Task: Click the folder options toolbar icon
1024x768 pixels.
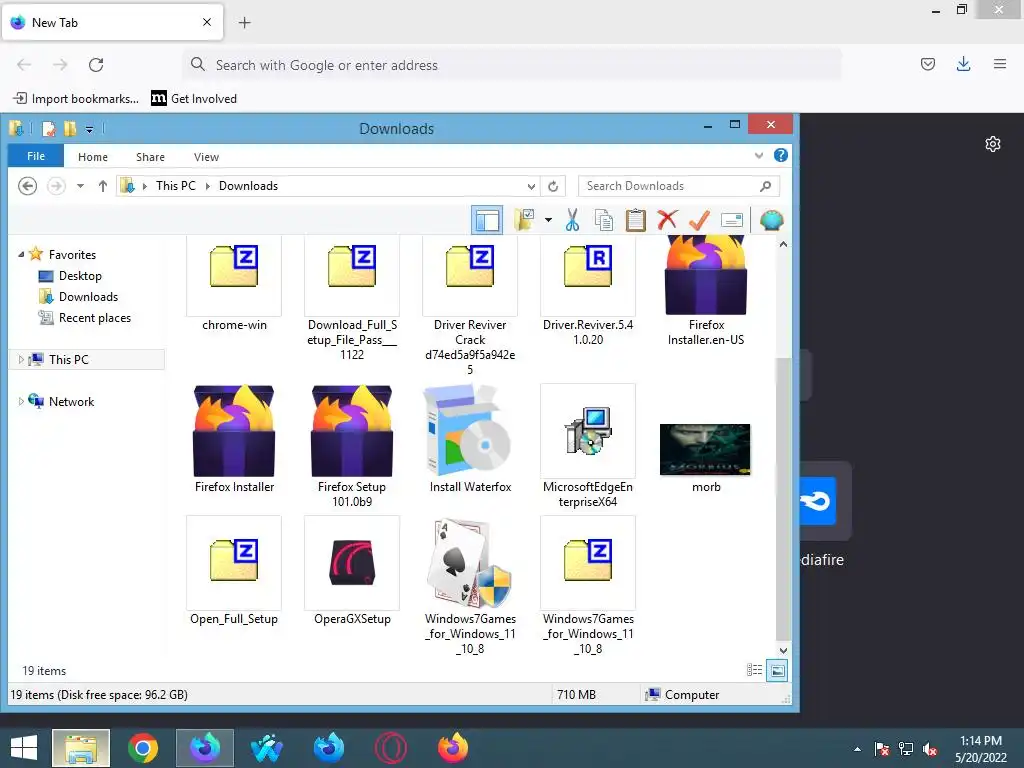Action: point(524,220)
